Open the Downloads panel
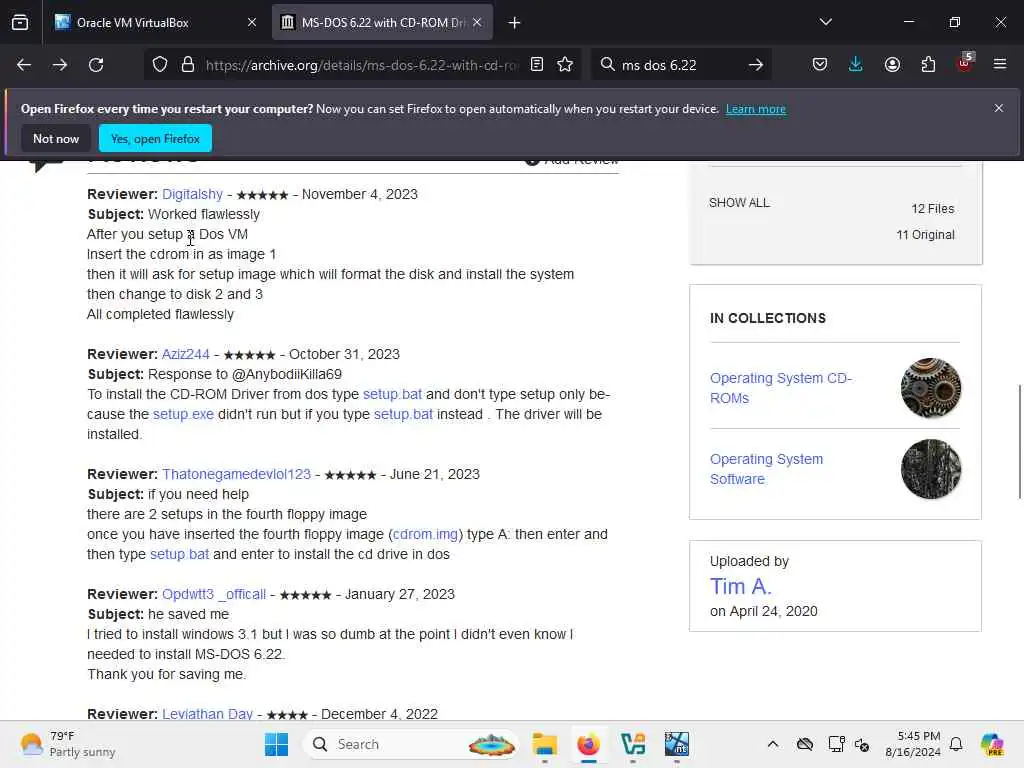Screen dimensions: 1024x768 pos(856,64)
